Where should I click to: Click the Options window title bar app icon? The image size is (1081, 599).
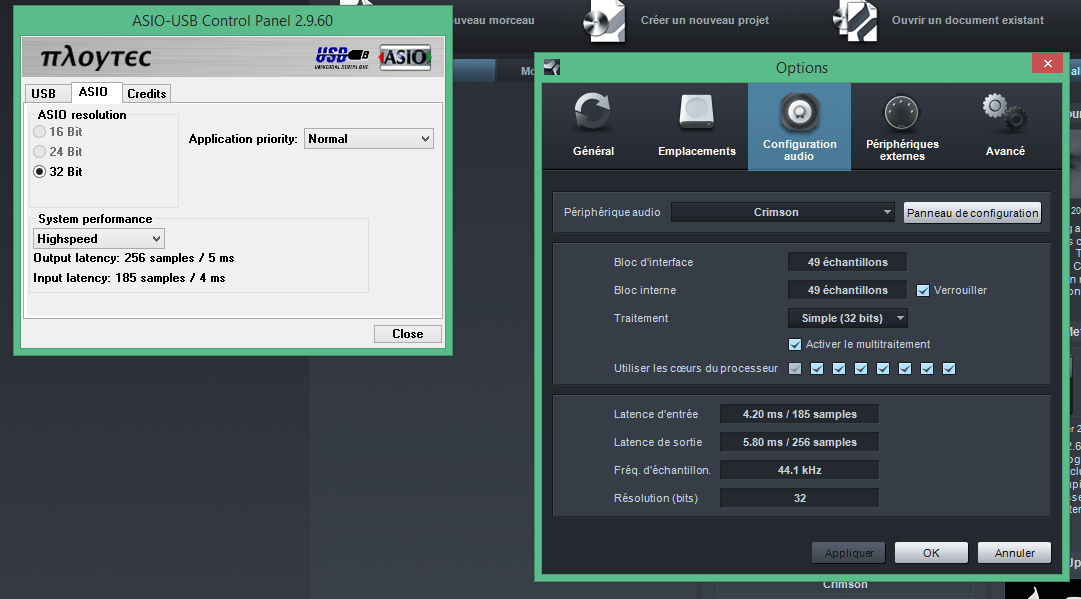(552, 67)
